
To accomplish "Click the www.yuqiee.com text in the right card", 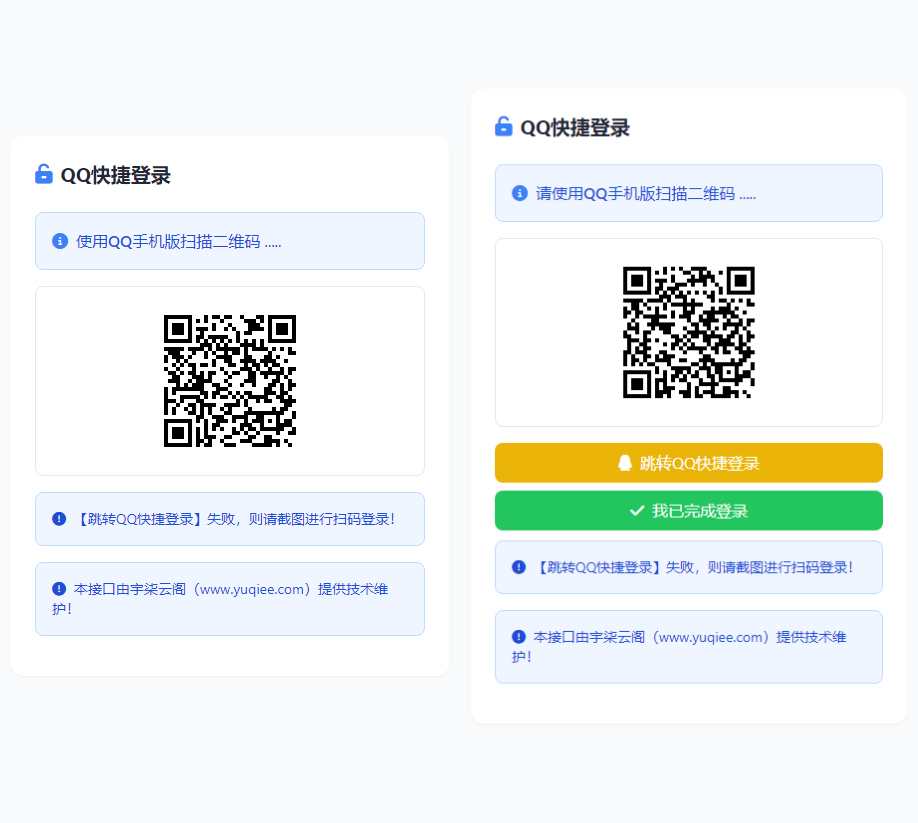I will click(x=710, y=636).
